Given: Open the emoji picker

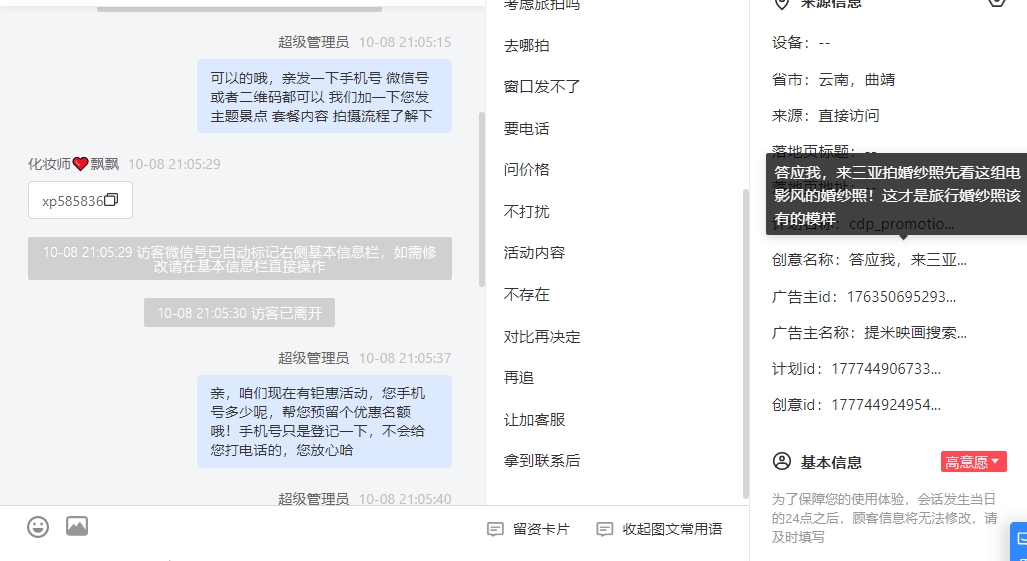Looking at the screenshot, I should [x=38, y=526].
